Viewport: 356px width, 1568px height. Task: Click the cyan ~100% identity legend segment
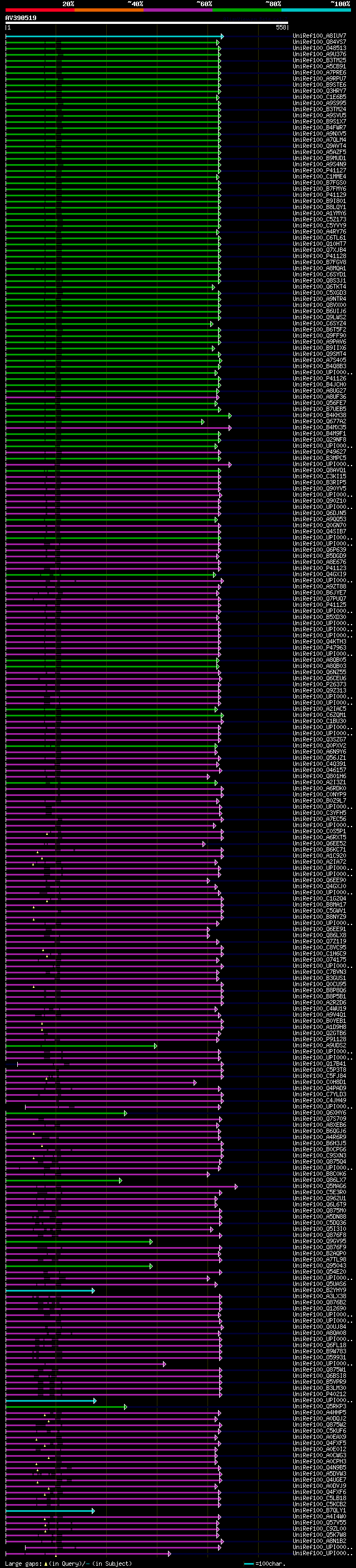tap(316, 10)
